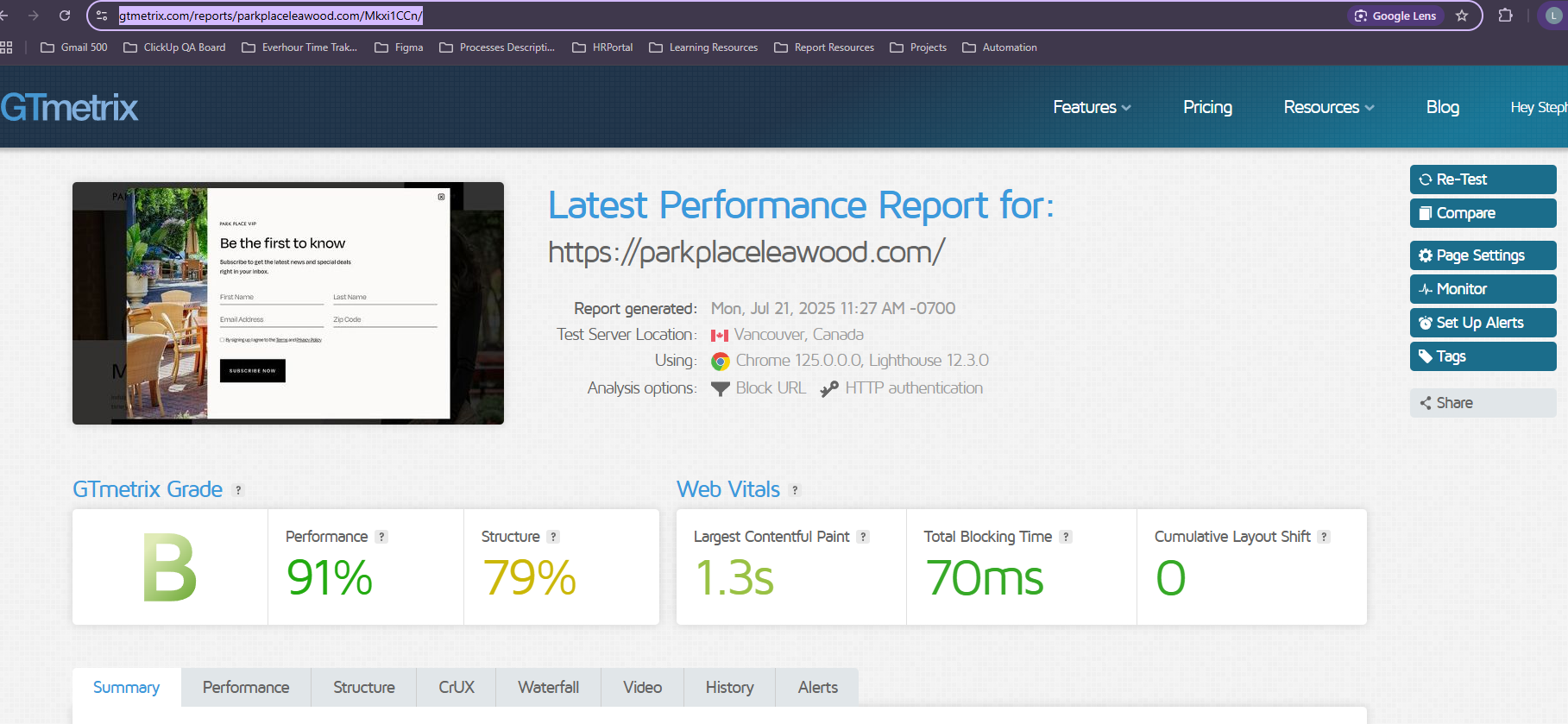Click help icon beside Total Blocking Time
This screenshot has width=1568, height=724.
[1066, 537]
